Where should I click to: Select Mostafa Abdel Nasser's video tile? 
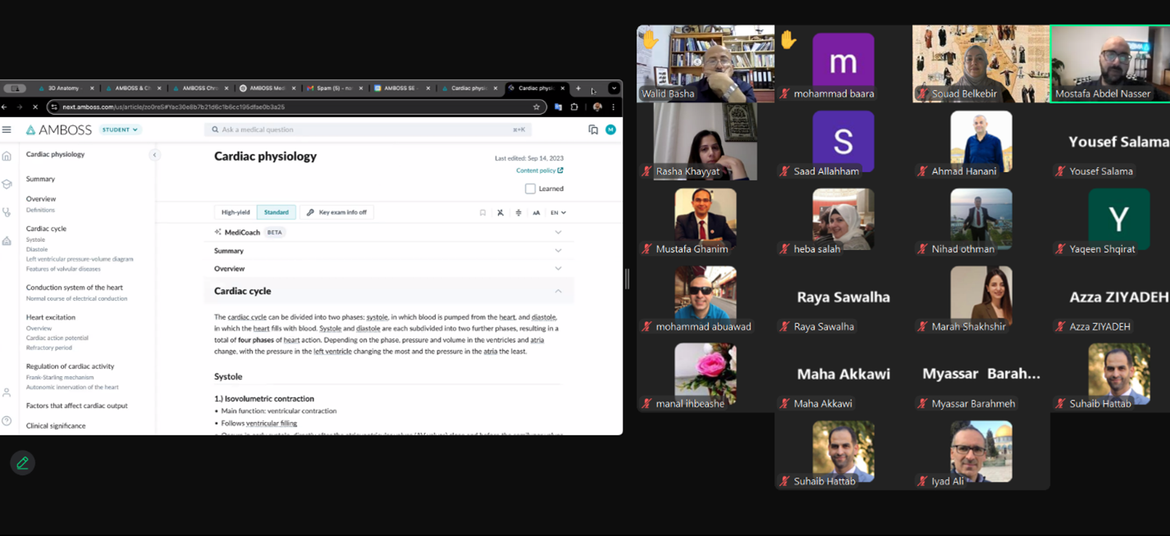1110,64
